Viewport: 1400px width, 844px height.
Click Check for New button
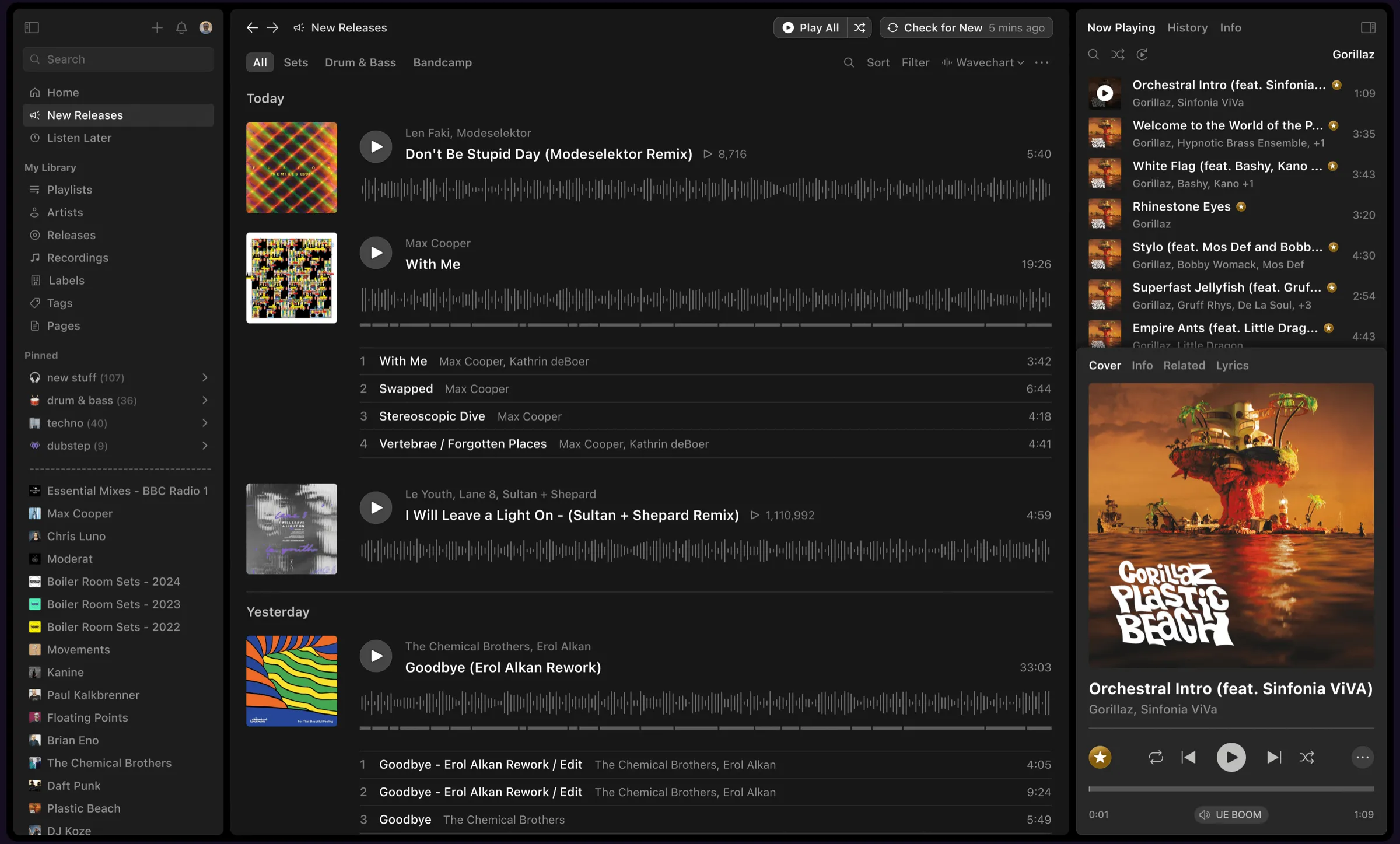(x=966, y=27)
